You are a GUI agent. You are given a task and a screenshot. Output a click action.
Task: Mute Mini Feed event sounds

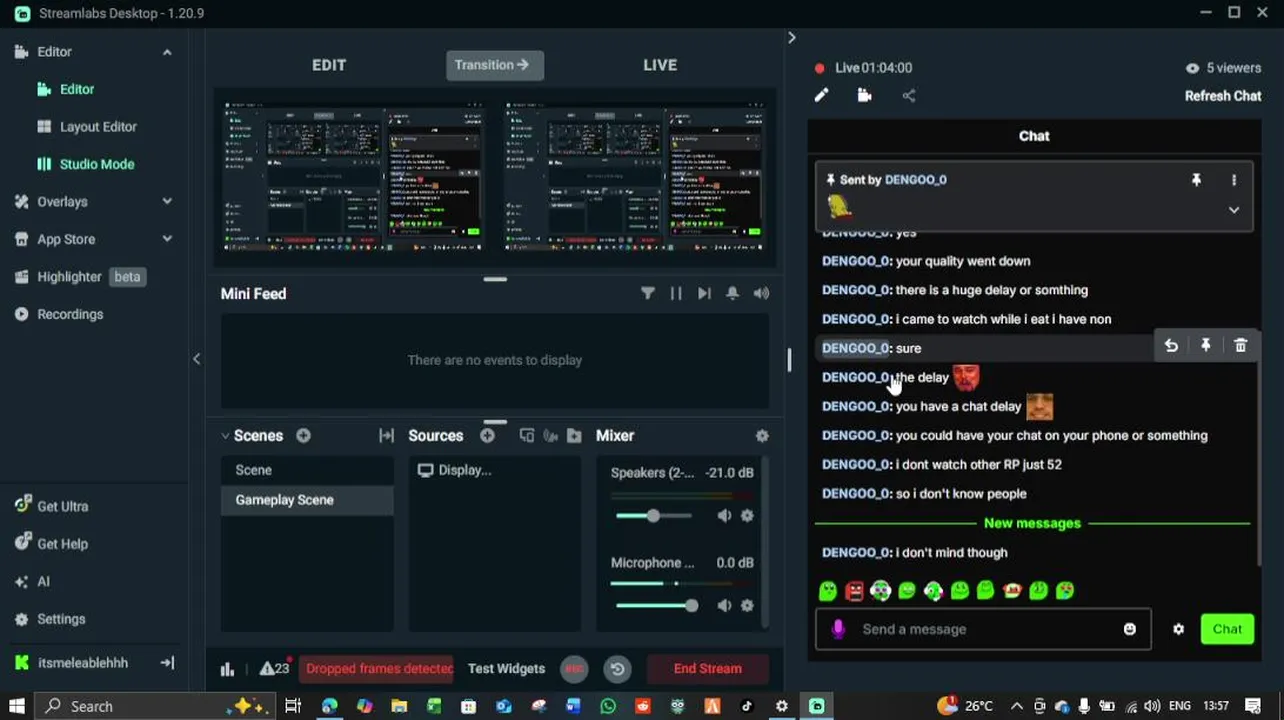[762, 293]
